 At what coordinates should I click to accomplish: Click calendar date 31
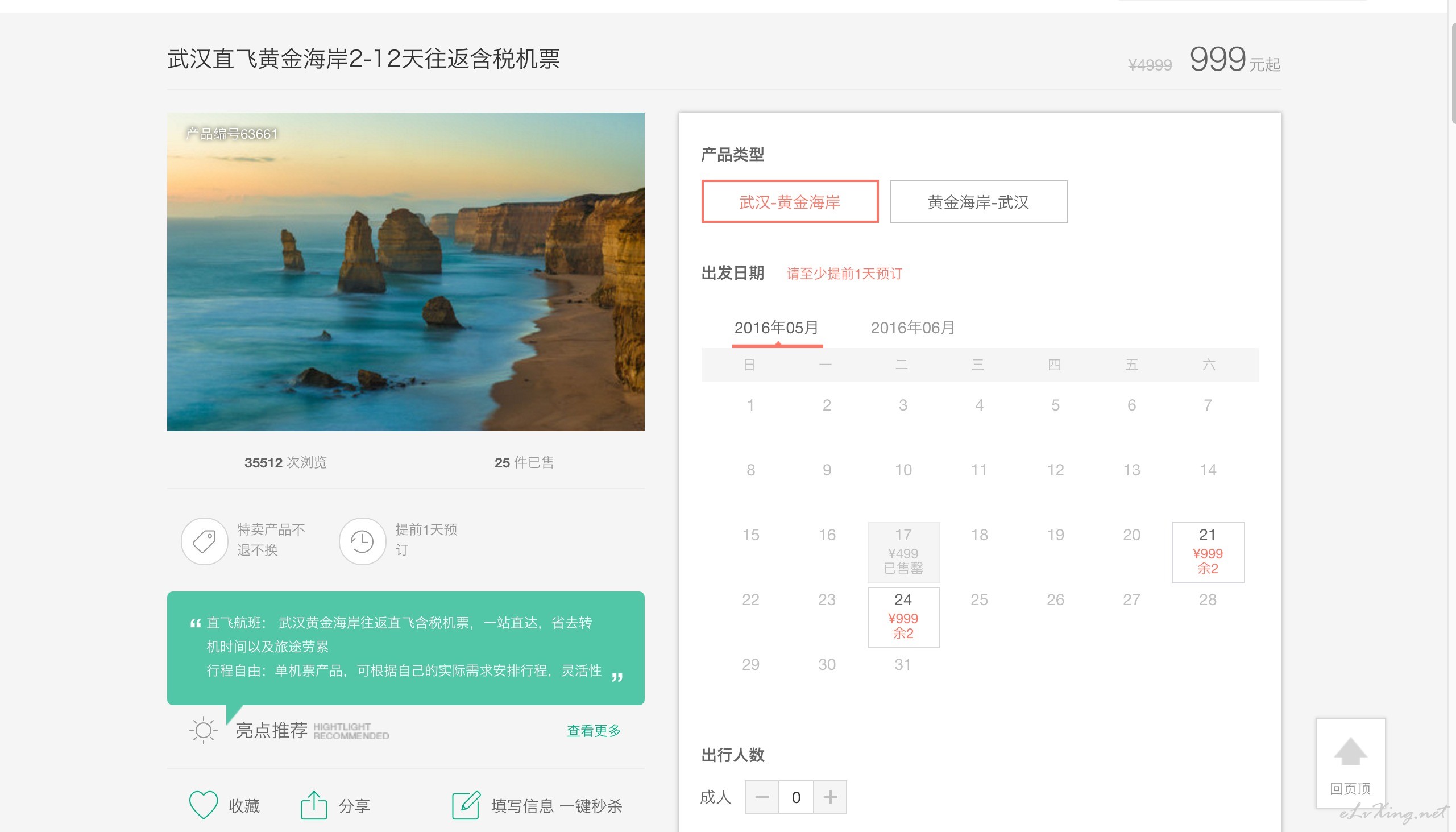903,664
